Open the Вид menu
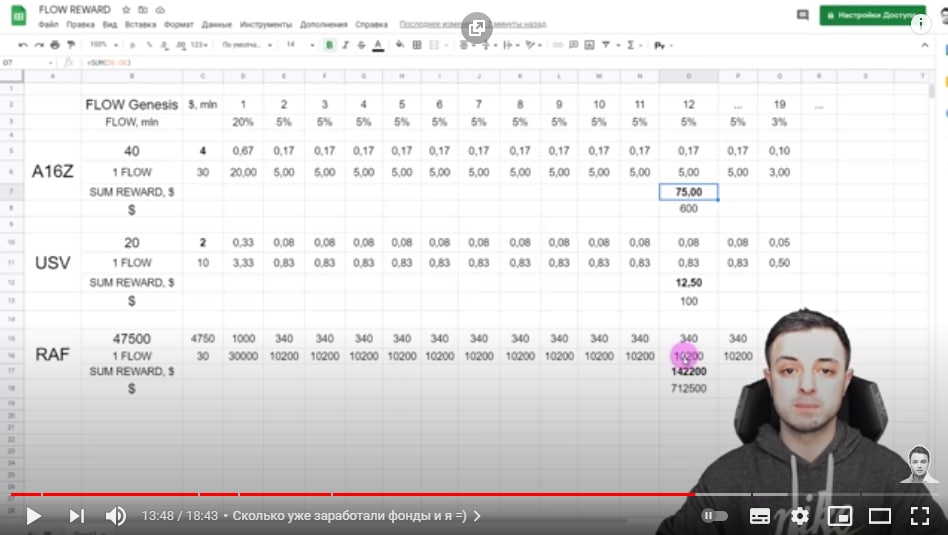 pyautogui.click(x=109, y=24)
